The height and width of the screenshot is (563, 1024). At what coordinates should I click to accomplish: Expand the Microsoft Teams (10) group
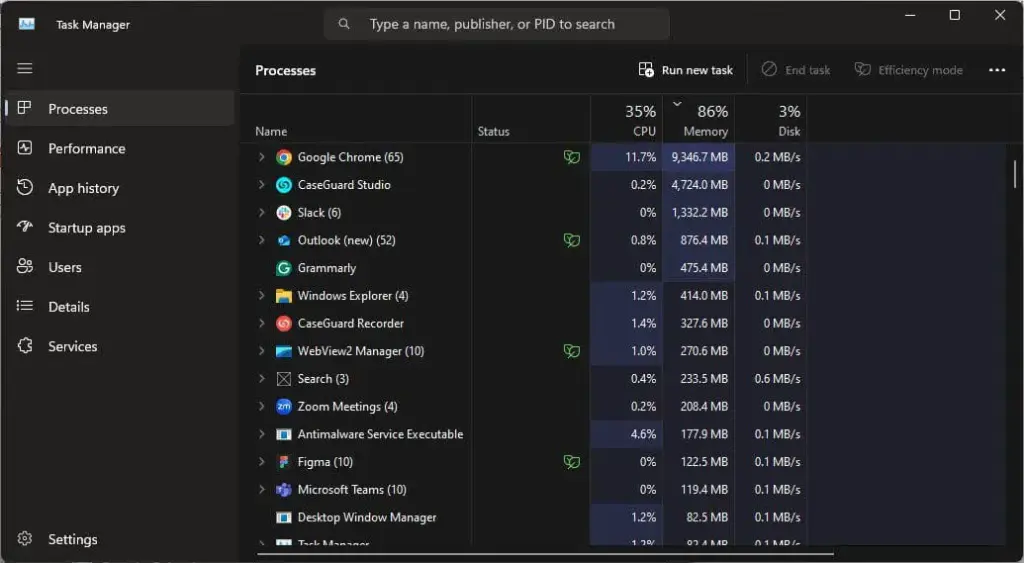pyautogui.click(x=261, y=489)
